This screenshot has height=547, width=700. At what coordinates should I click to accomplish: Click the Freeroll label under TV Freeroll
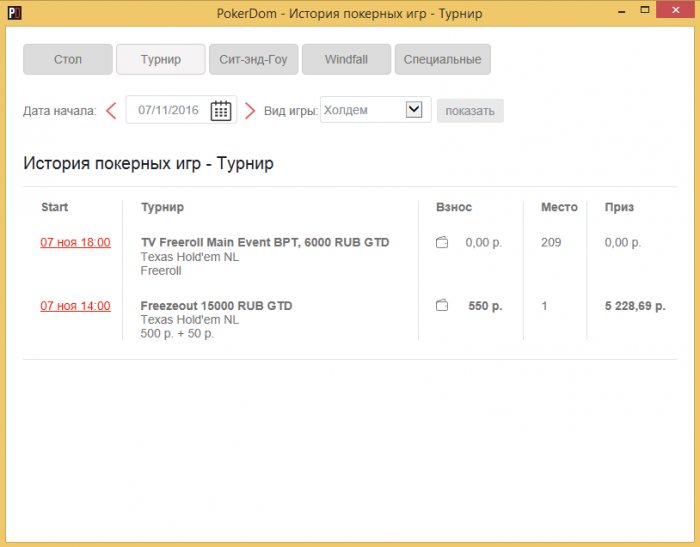161,271
